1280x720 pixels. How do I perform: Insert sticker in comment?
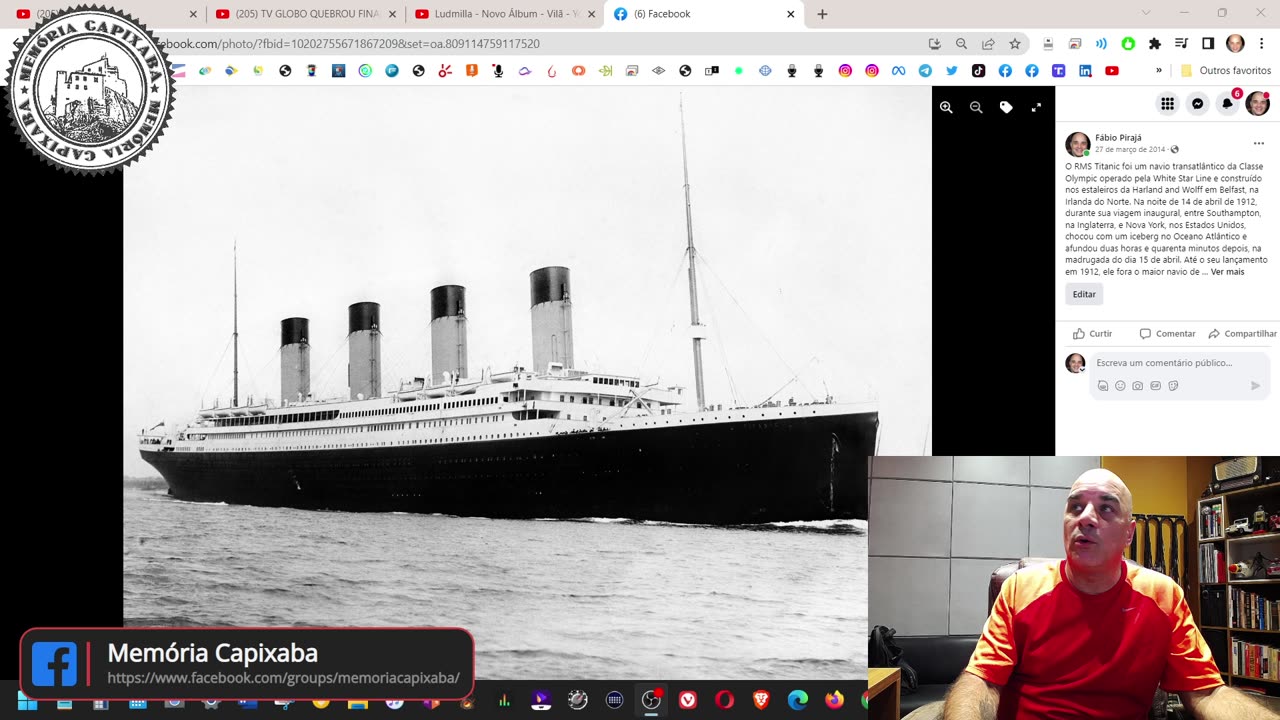(1173, 386)
